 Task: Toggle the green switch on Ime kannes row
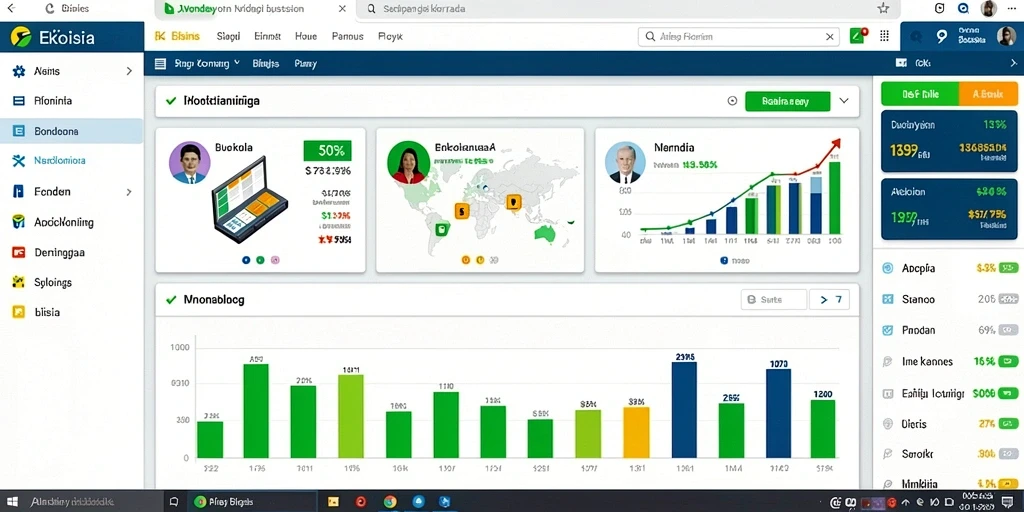click(1010, 362)
